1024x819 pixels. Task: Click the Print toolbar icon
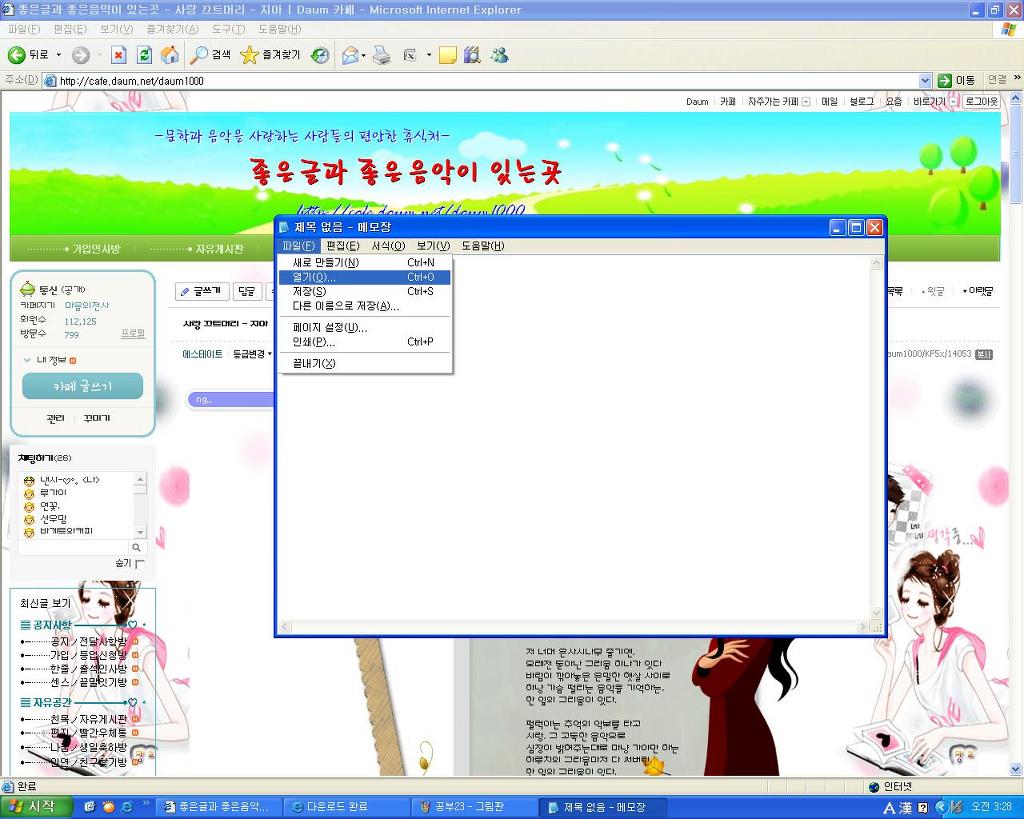pos(381,55)
